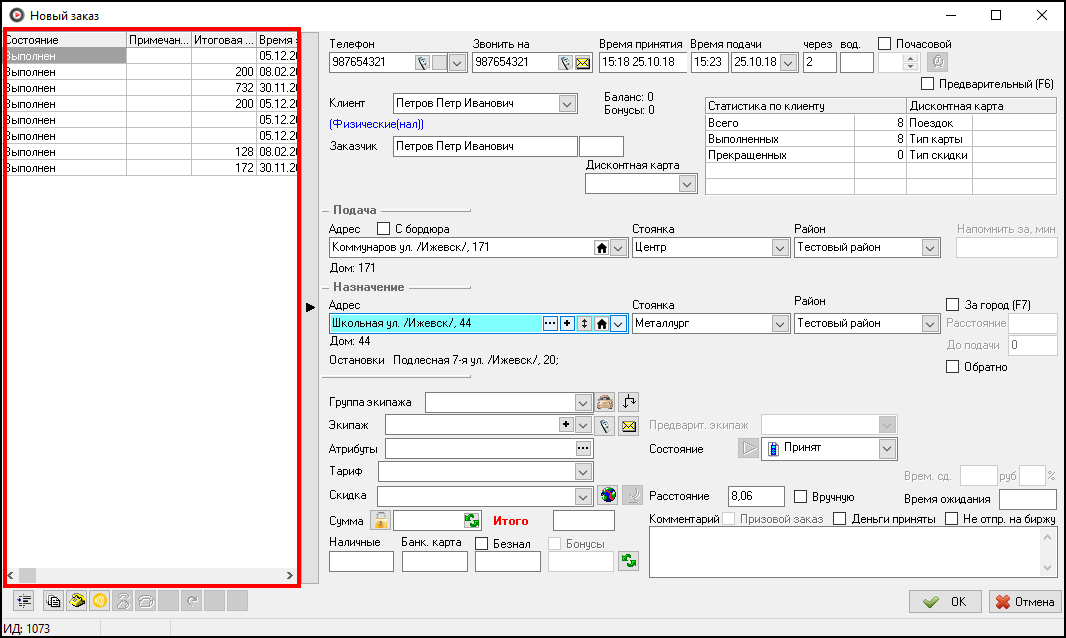Click the yellow telephone icon in bottom toolbar

coord(77,601)
